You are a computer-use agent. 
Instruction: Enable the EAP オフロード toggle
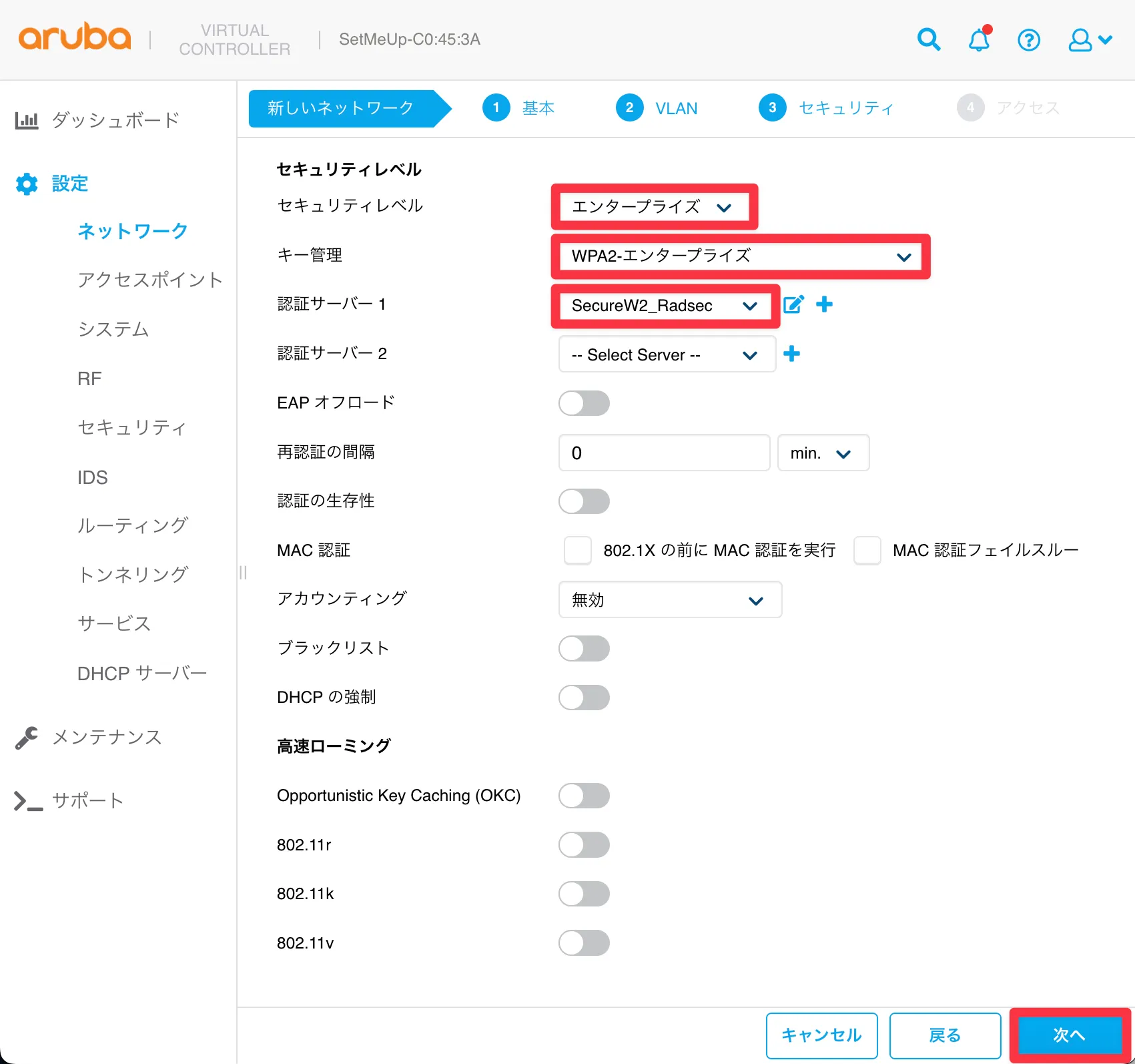[584, 403]
